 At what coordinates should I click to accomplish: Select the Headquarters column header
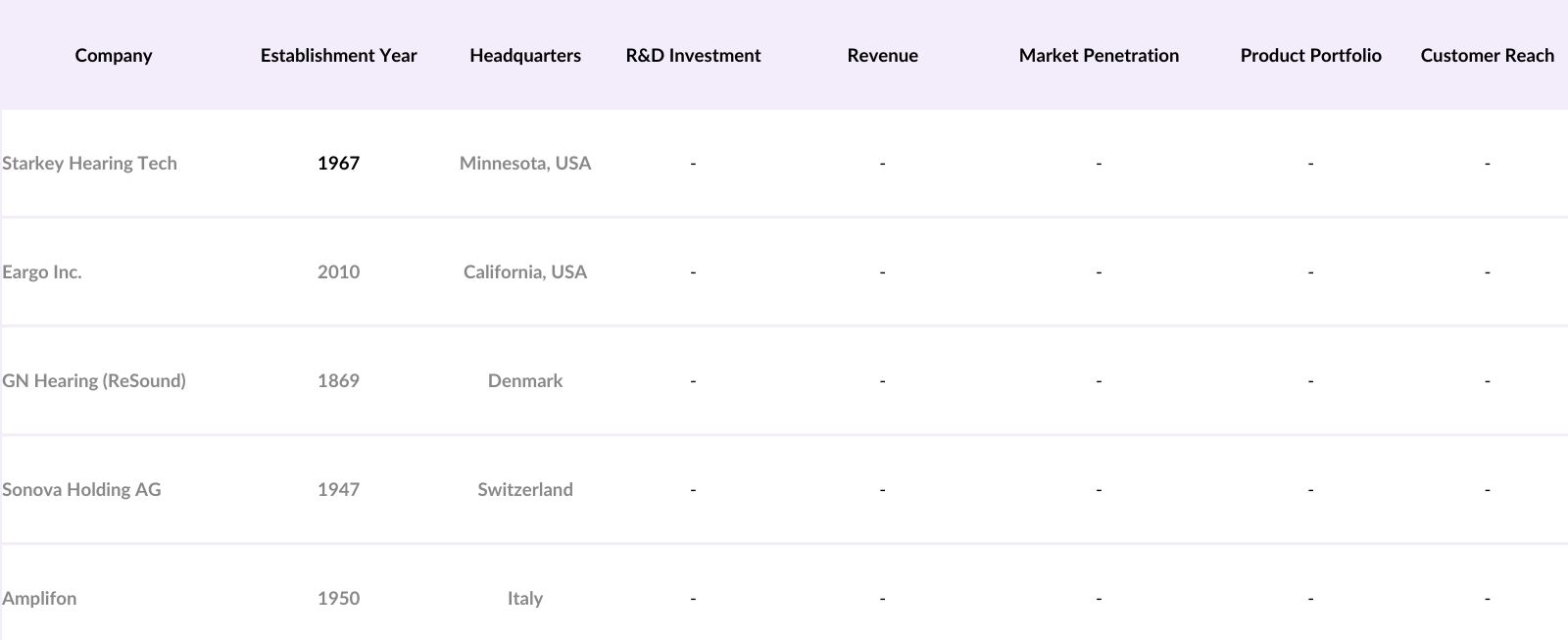click(x=525, y=55)
